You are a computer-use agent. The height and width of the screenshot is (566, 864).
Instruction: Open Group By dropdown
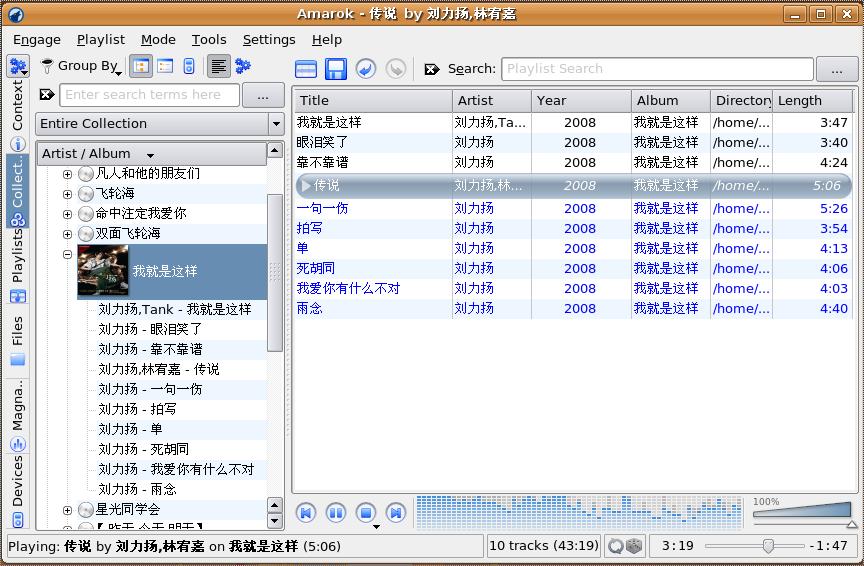(x=81, y=66)
